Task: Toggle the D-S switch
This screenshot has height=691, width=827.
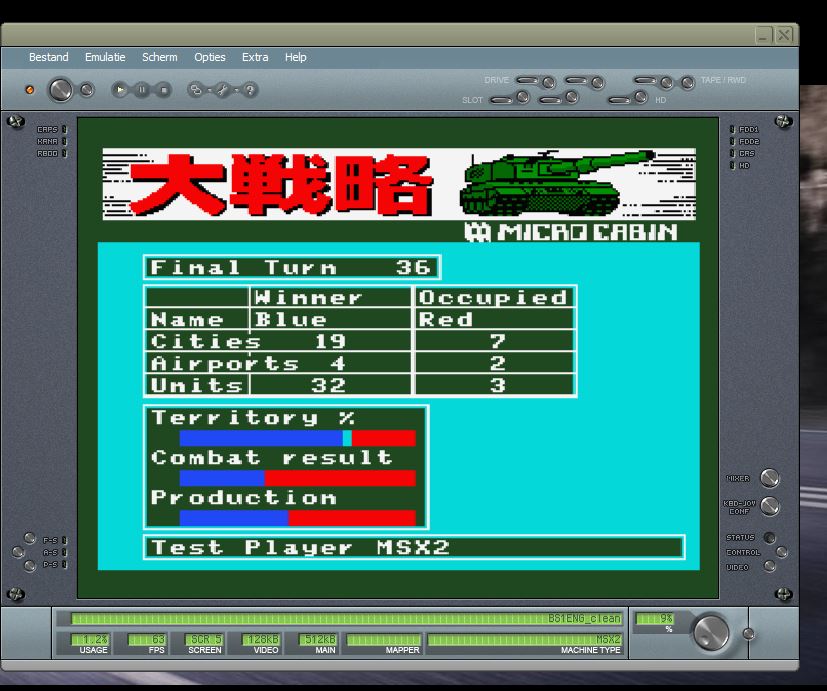Action: pos(30,565)
